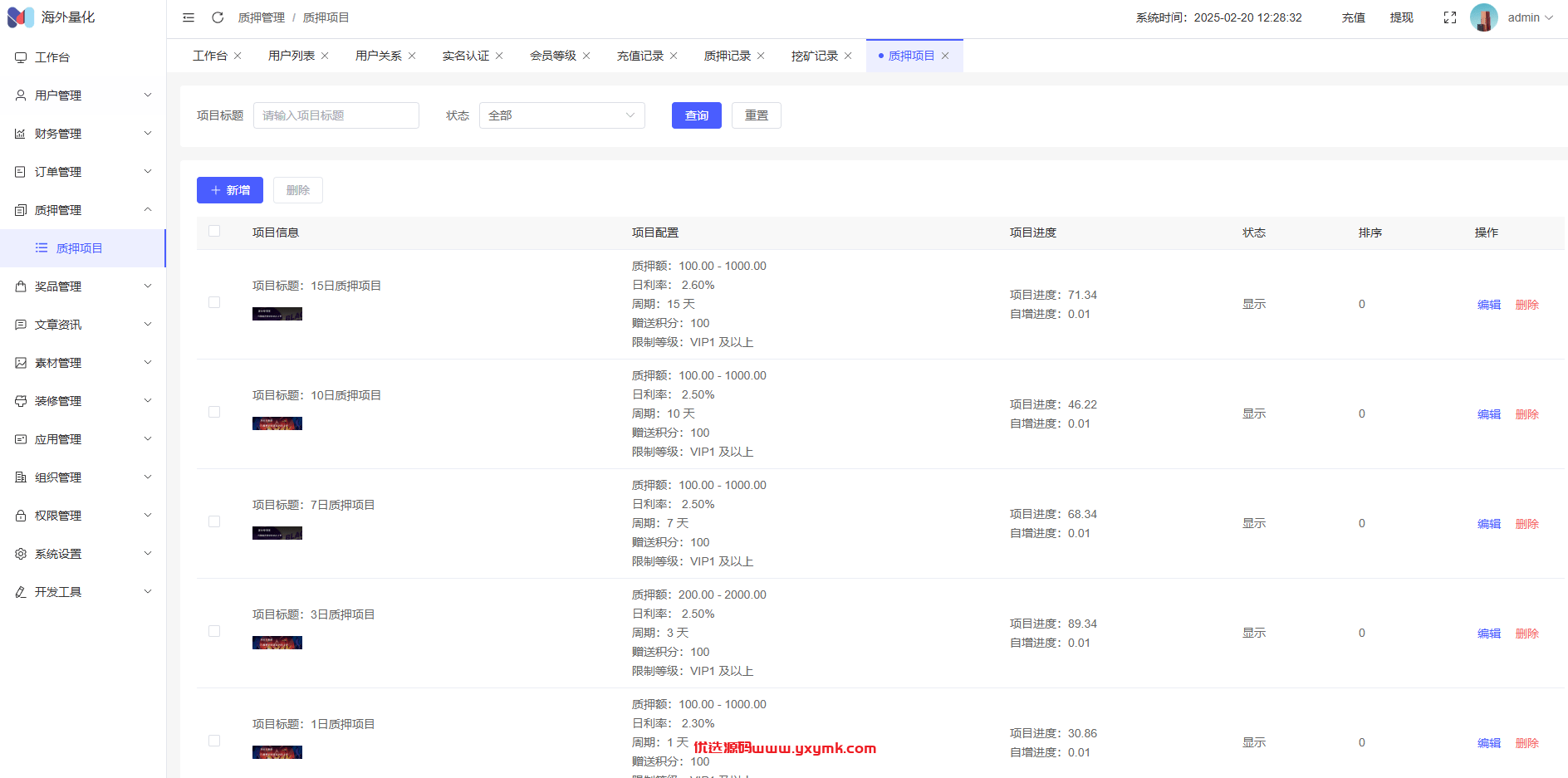Check the 3日质押项目 row checkbox
The image size is (1568, 778).
(214, 632)
